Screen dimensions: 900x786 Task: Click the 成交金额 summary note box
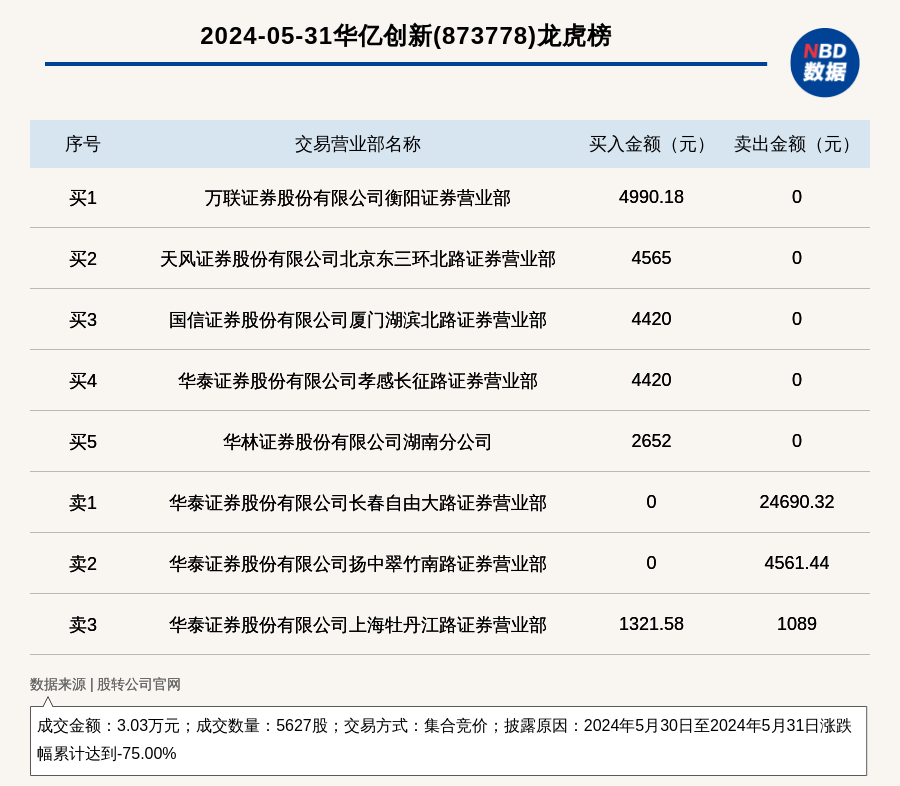(x=448, y=741)
